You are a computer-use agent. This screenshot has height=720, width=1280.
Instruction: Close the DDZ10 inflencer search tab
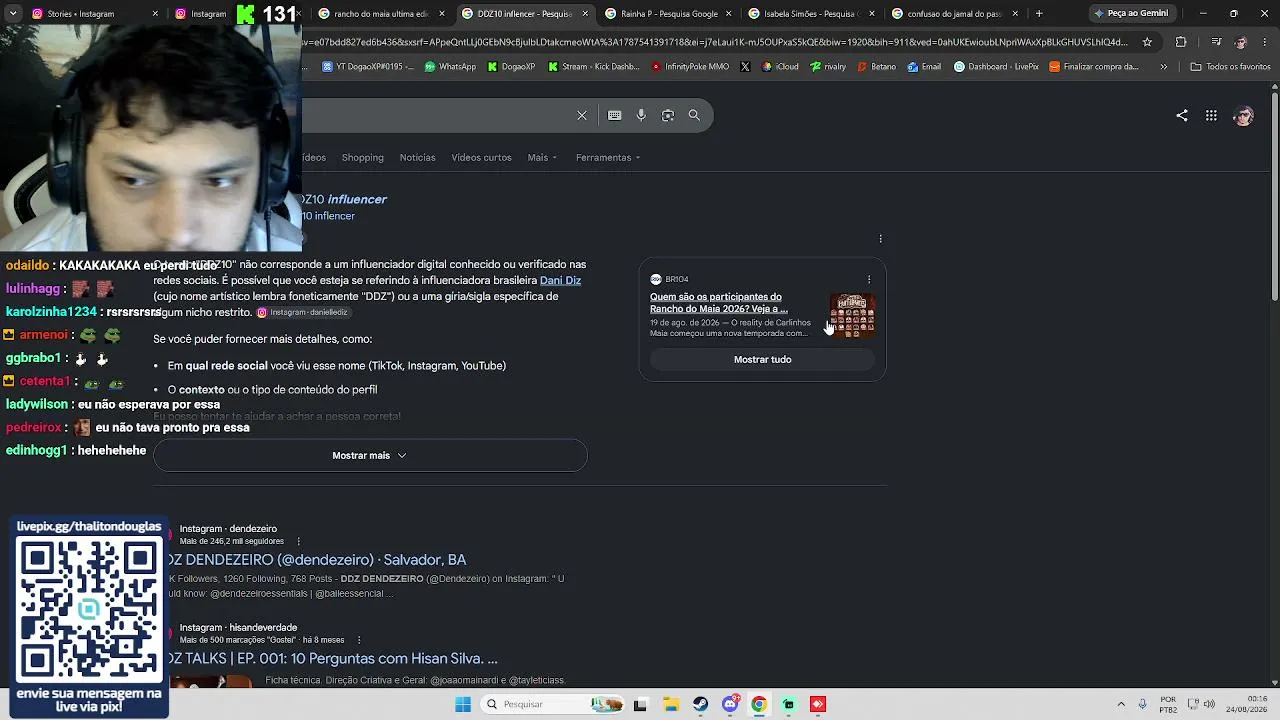click(585, 14)
